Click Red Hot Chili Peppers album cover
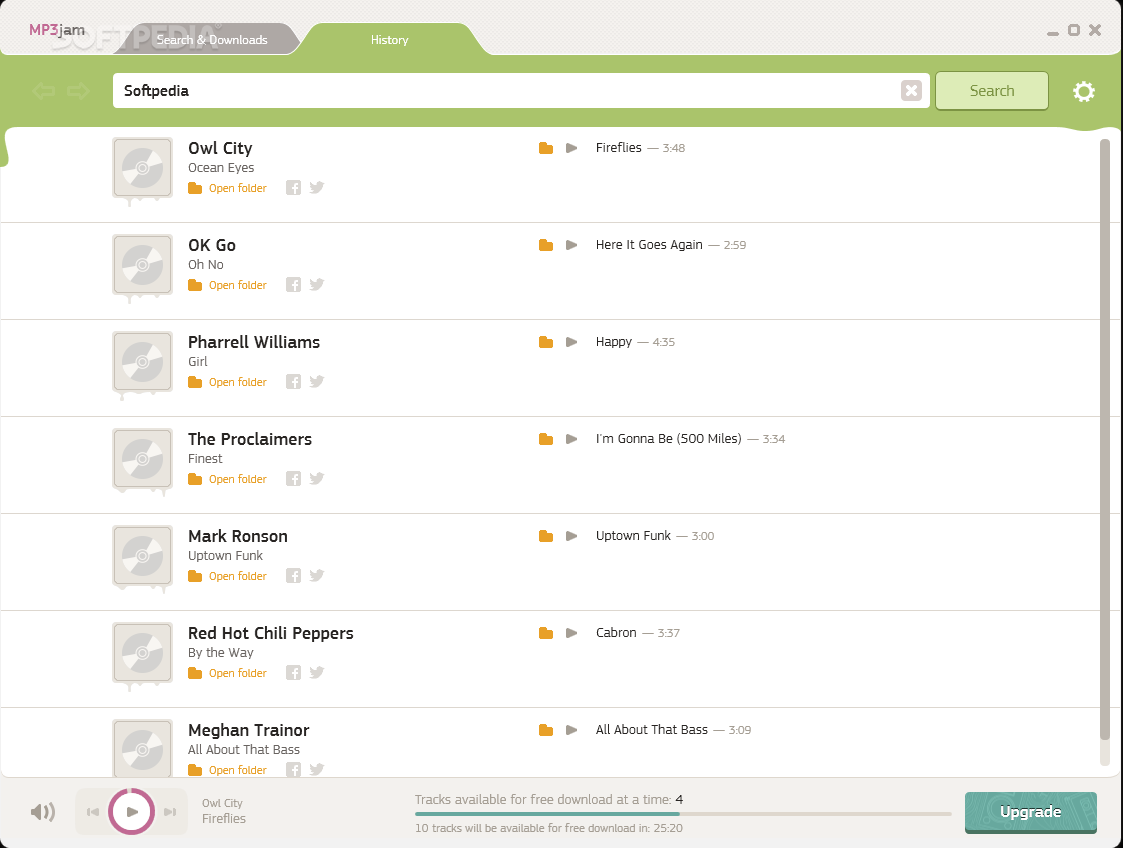Screen dimensions: 1123x848 coord(143,652)
